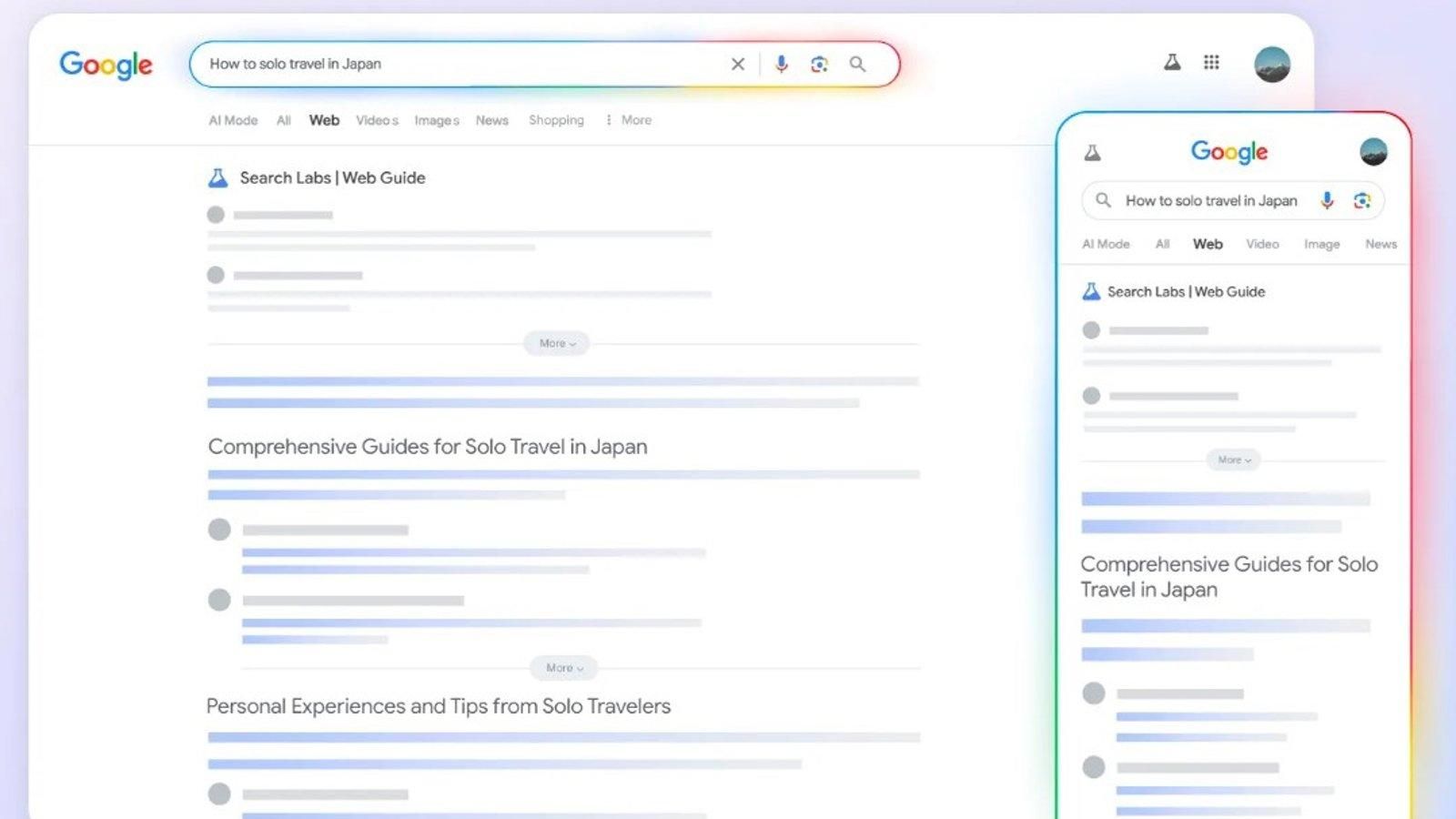Select Web tab in mobile view

[x=1208, y=244]
